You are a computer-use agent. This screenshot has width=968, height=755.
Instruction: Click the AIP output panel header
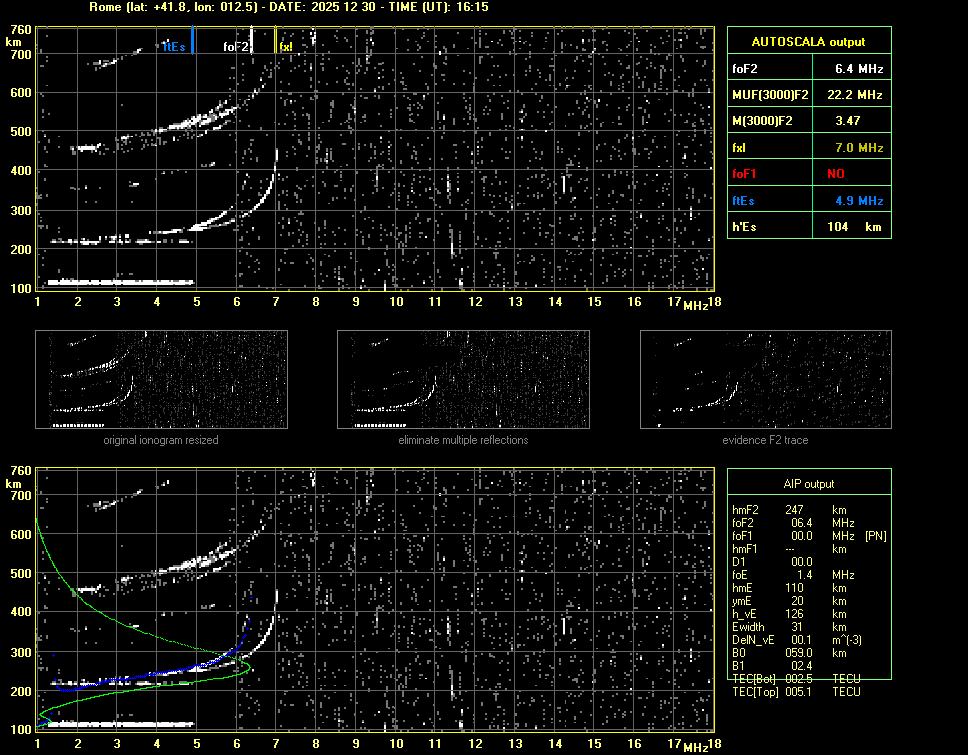pos(808,484)
